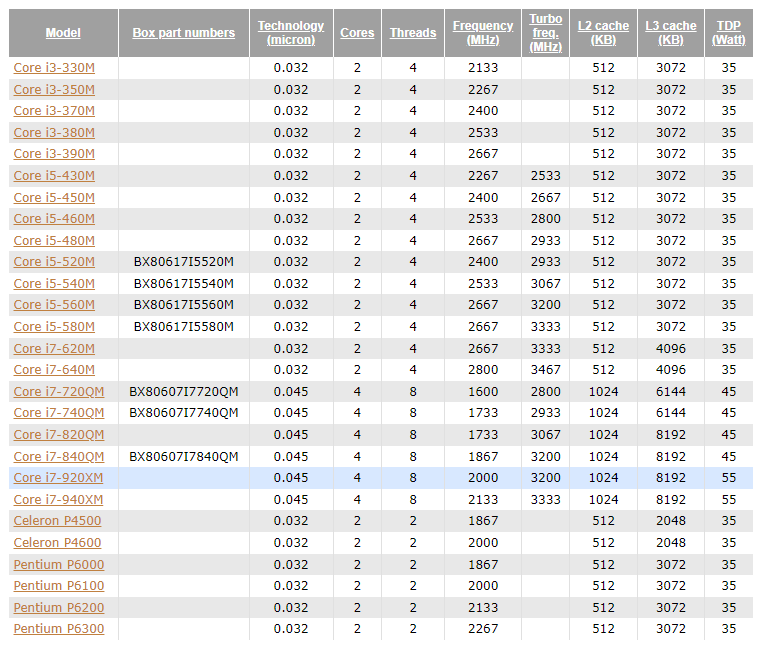Screen dimensions: 761x649
Task: Sort table by Model column header
Action: pos(63,33)
